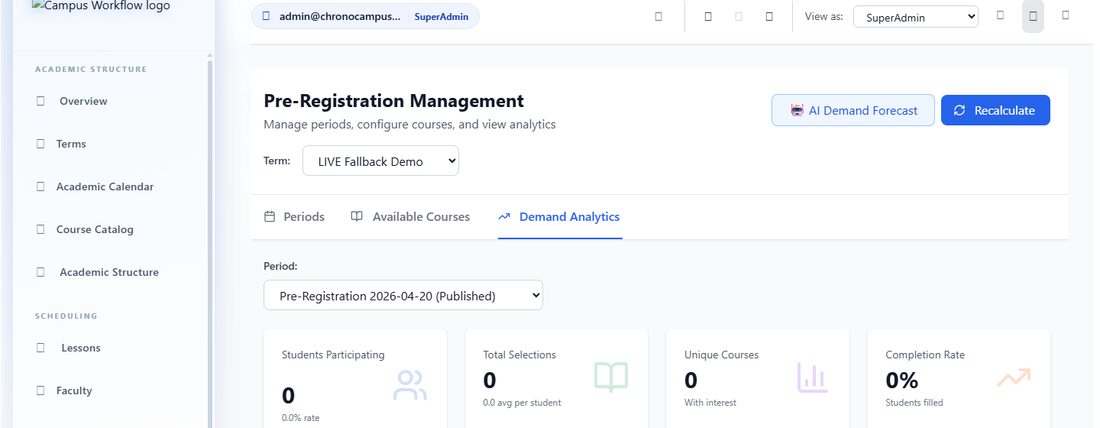
Task: Click the '0.0 avg per student' text
Action: (x=522, y=403)
